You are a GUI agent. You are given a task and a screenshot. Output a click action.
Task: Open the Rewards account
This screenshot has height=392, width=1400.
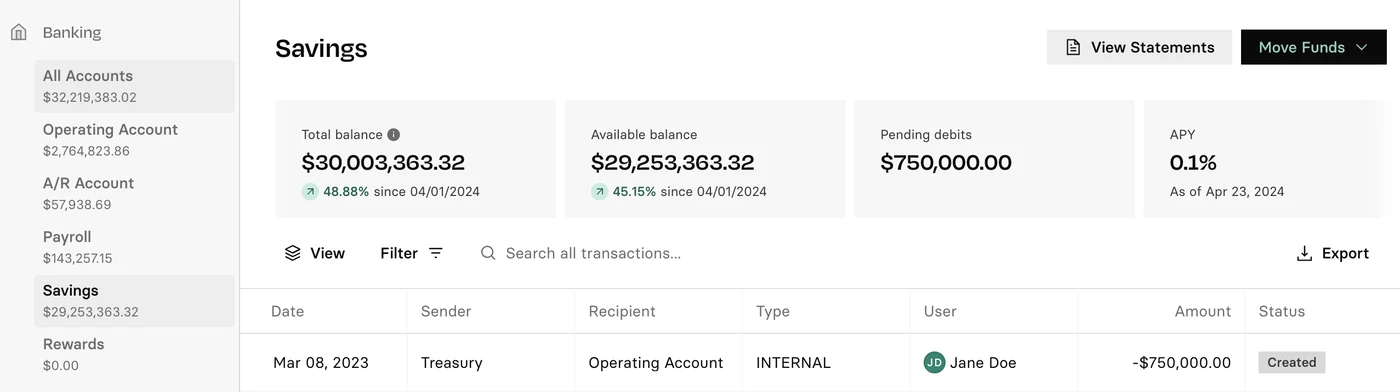pyautogui.click(x=135, y=354)
